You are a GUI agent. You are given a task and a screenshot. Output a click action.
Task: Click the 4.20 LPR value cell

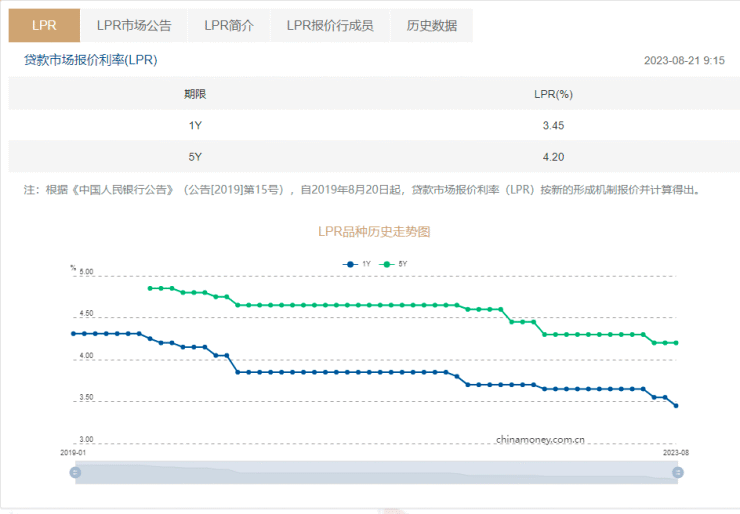point(553,156)
